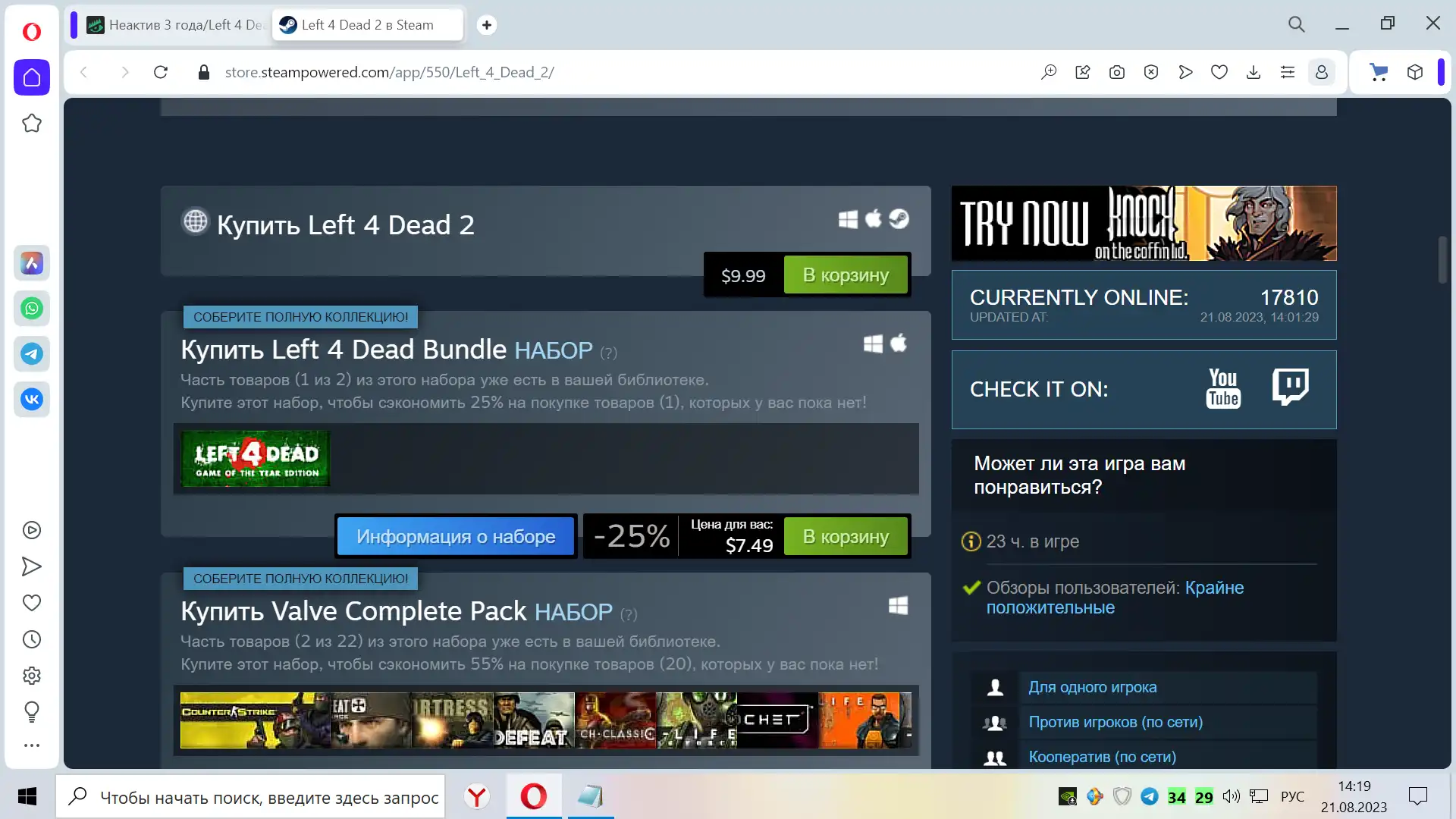The height and width of the screenshot is (819, 1456).
Task: Switch to 'Неактив 3 года/Left 4 De...' tab
Action: [x=176, y=25]
